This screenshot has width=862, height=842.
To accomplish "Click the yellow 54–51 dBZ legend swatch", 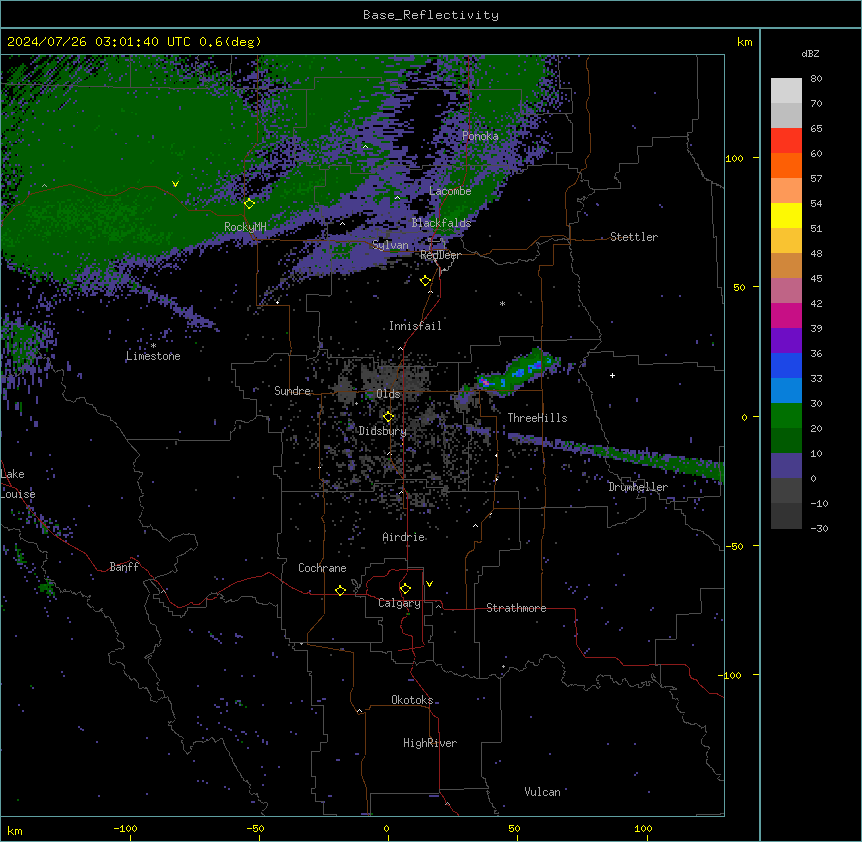I will tap(786, 215).
